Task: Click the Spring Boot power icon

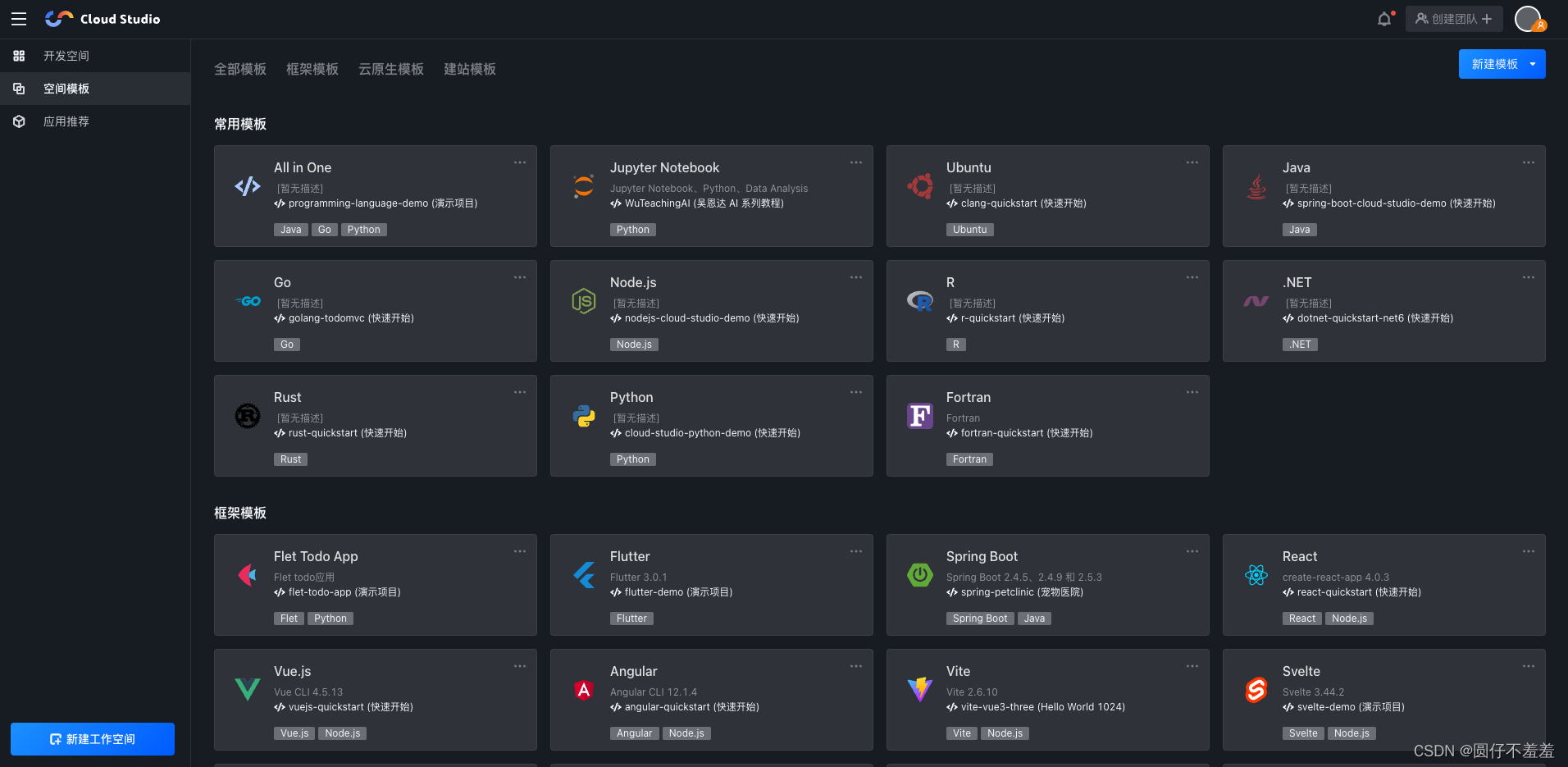Action: [920, 575]
